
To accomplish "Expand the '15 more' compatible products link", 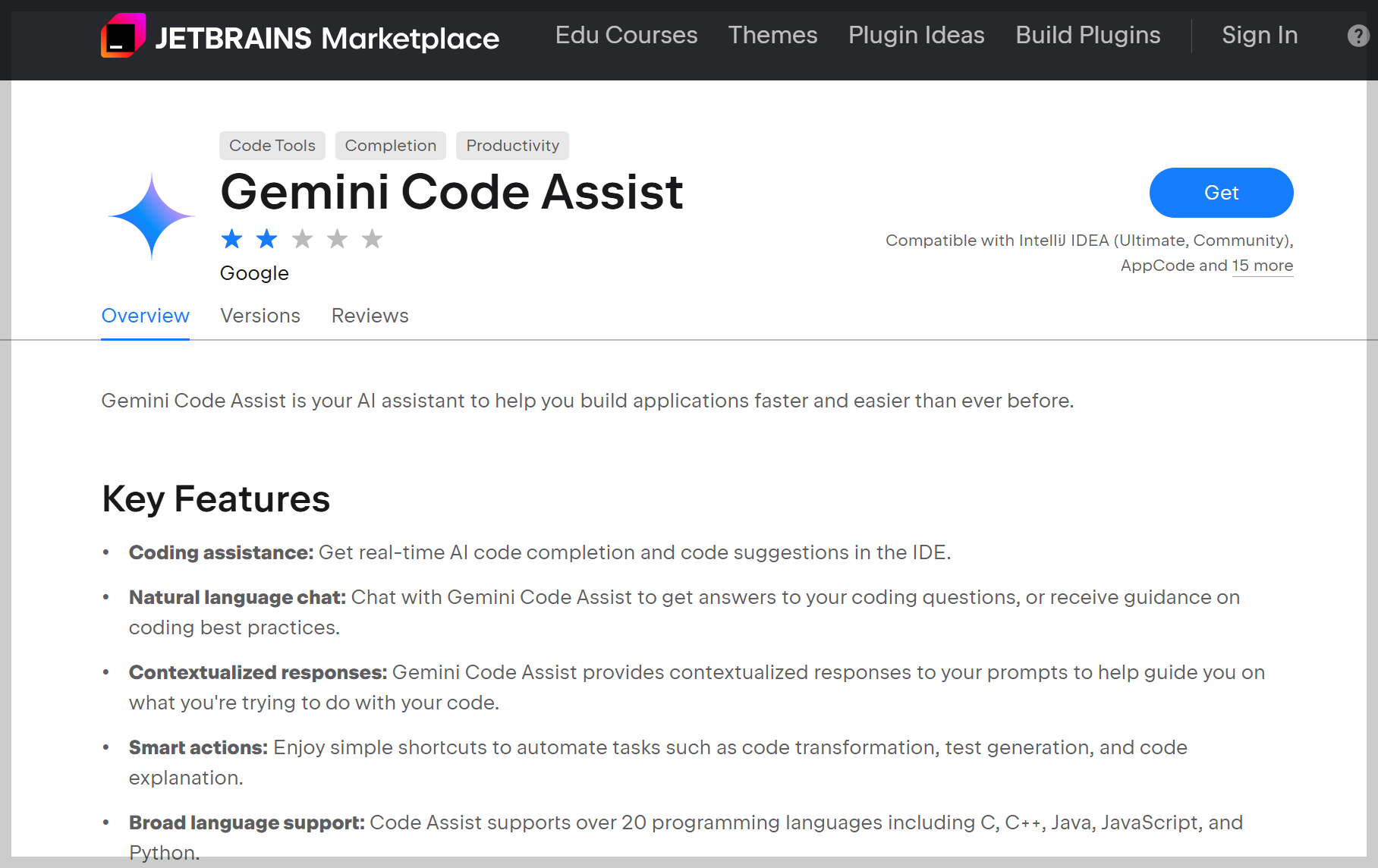I will tap(1263, 266).
